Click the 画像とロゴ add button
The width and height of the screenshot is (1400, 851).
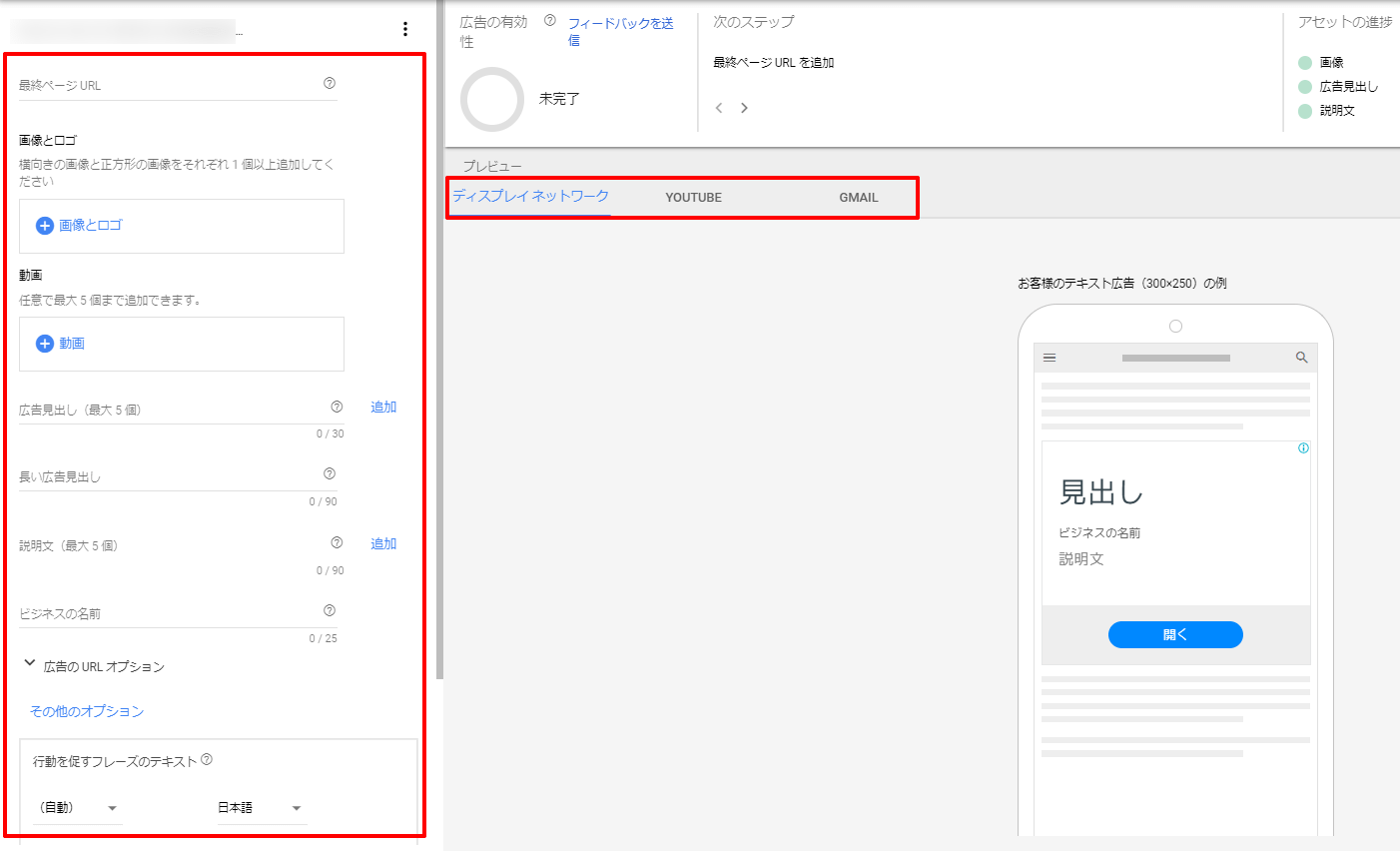coord(80,226)
